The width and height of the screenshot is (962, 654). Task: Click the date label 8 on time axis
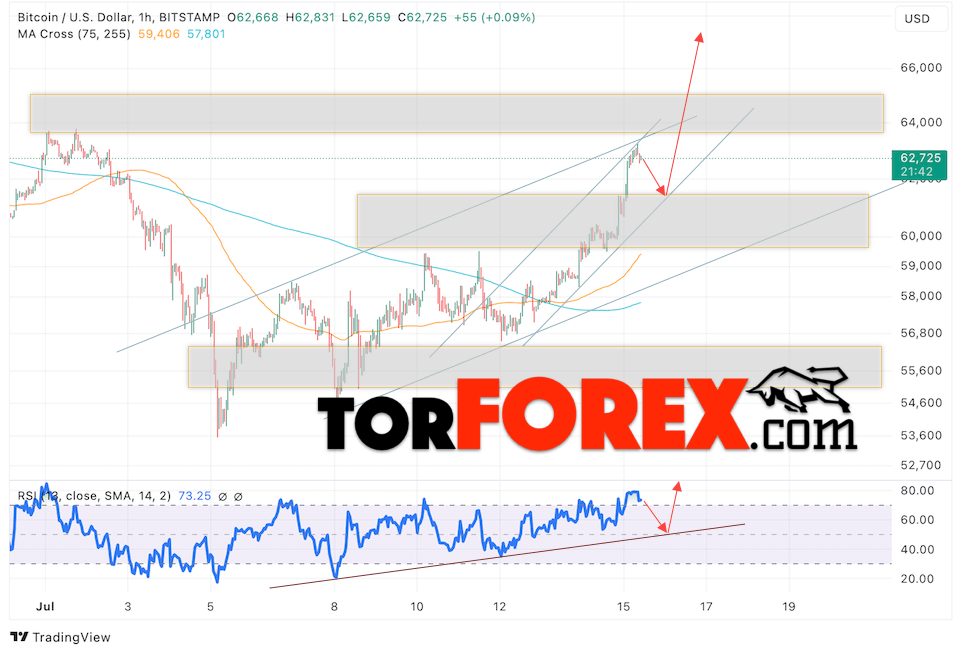point(334,607)
